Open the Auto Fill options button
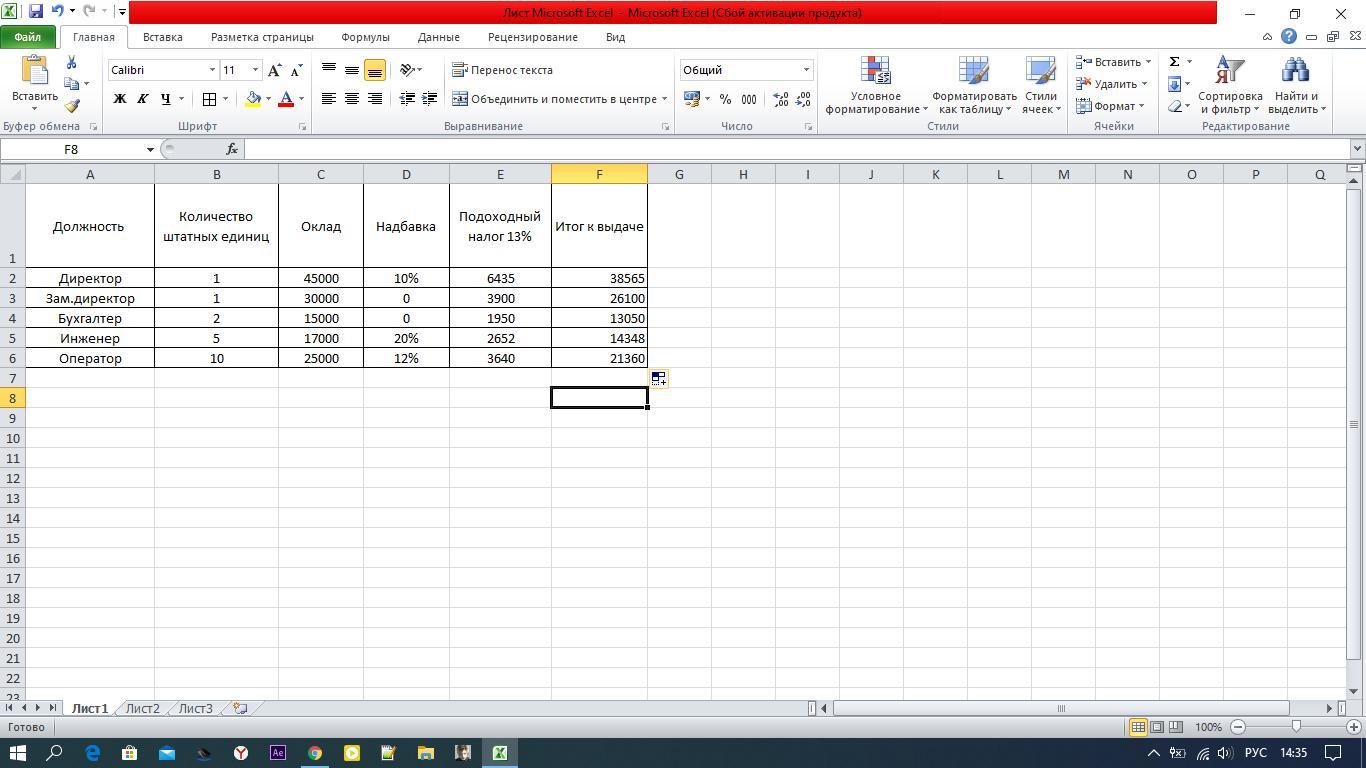Viewport: 1366px width, 768px height. click(x=659, y=379)
